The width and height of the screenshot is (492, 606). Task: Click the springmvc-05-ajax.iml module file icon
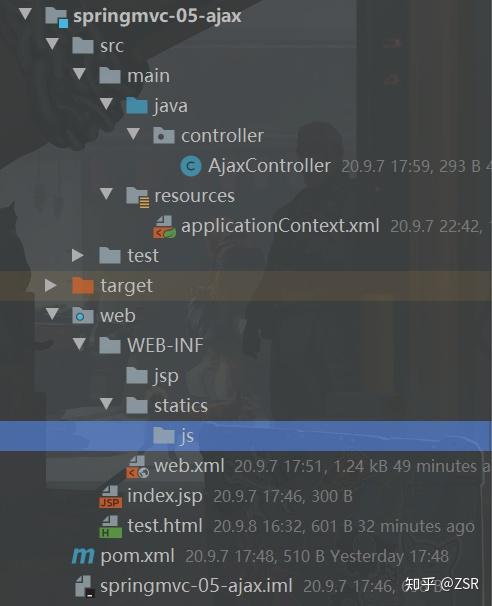coord(84,586)
